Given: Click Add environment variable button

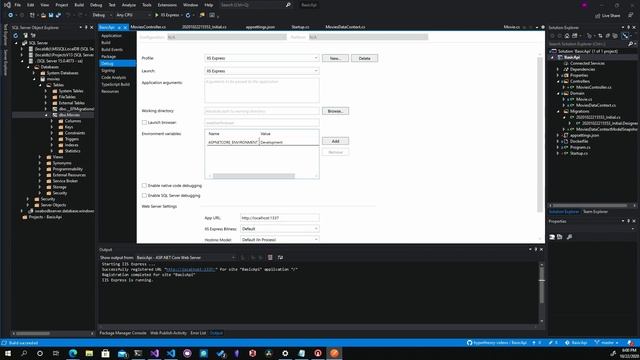Looking at the screenshot, I should pyautogui.click(x=335, y=141).
